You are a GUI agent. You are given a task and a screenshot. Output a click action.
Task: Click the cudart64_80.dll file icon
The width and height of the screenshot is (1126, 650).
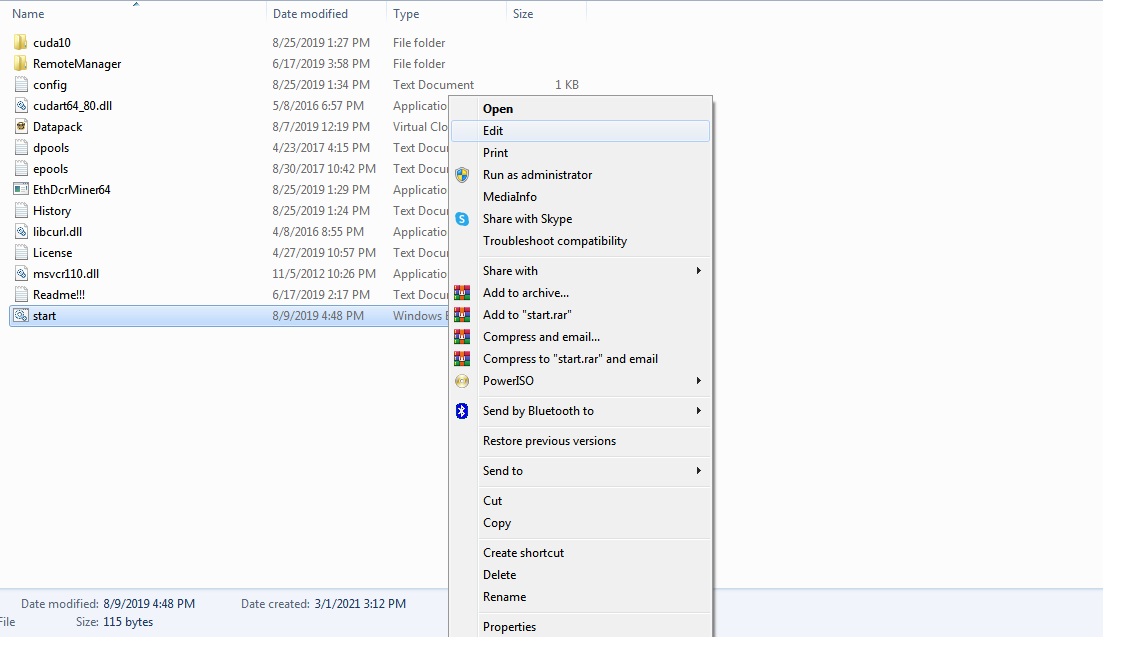21,106
